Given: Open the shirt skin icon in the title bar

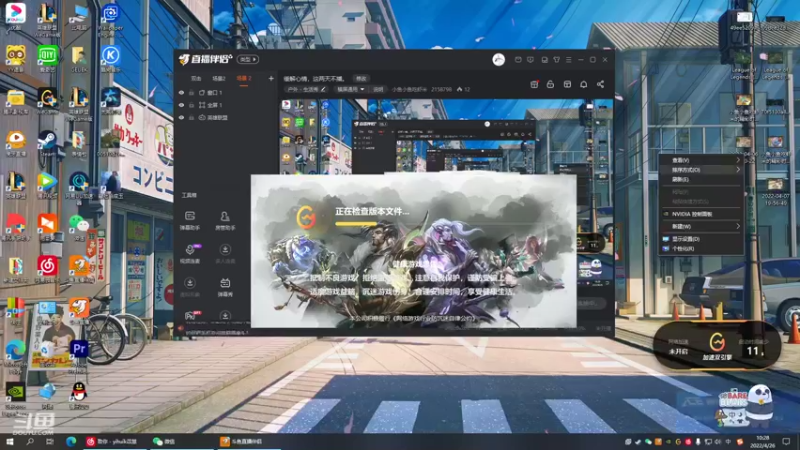Looking at the screenshot, I should [557, 60].
